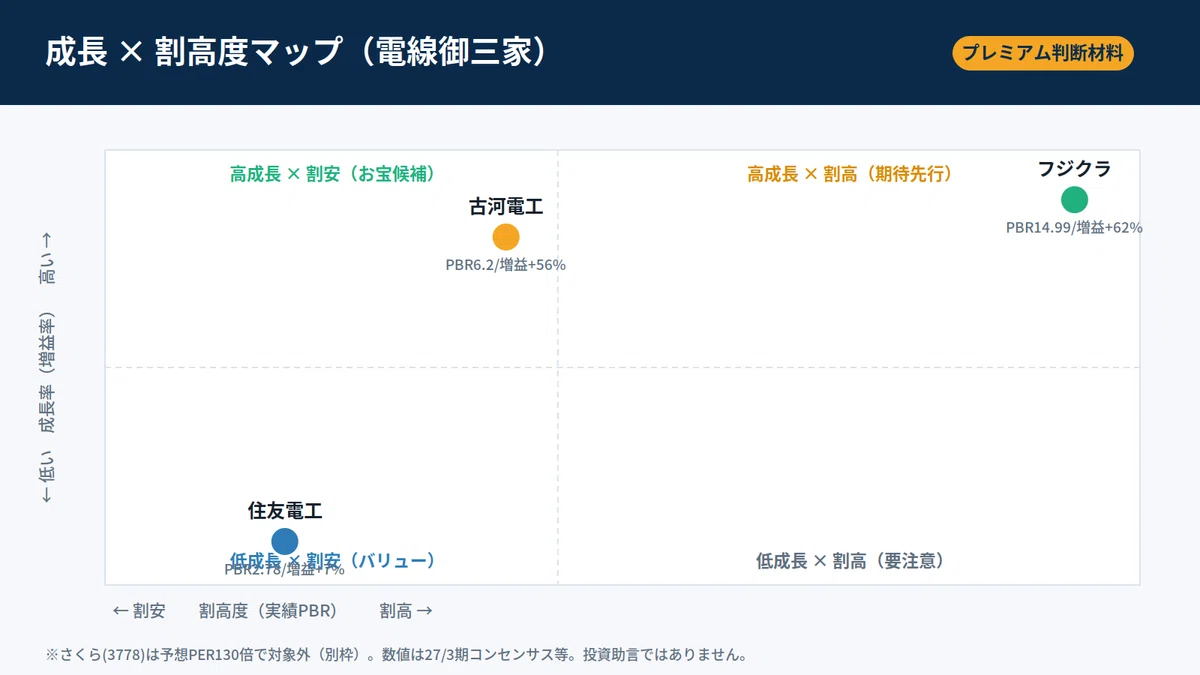Select the フジクラ green data point
1200x675 pixels.
click(1074, 200)
